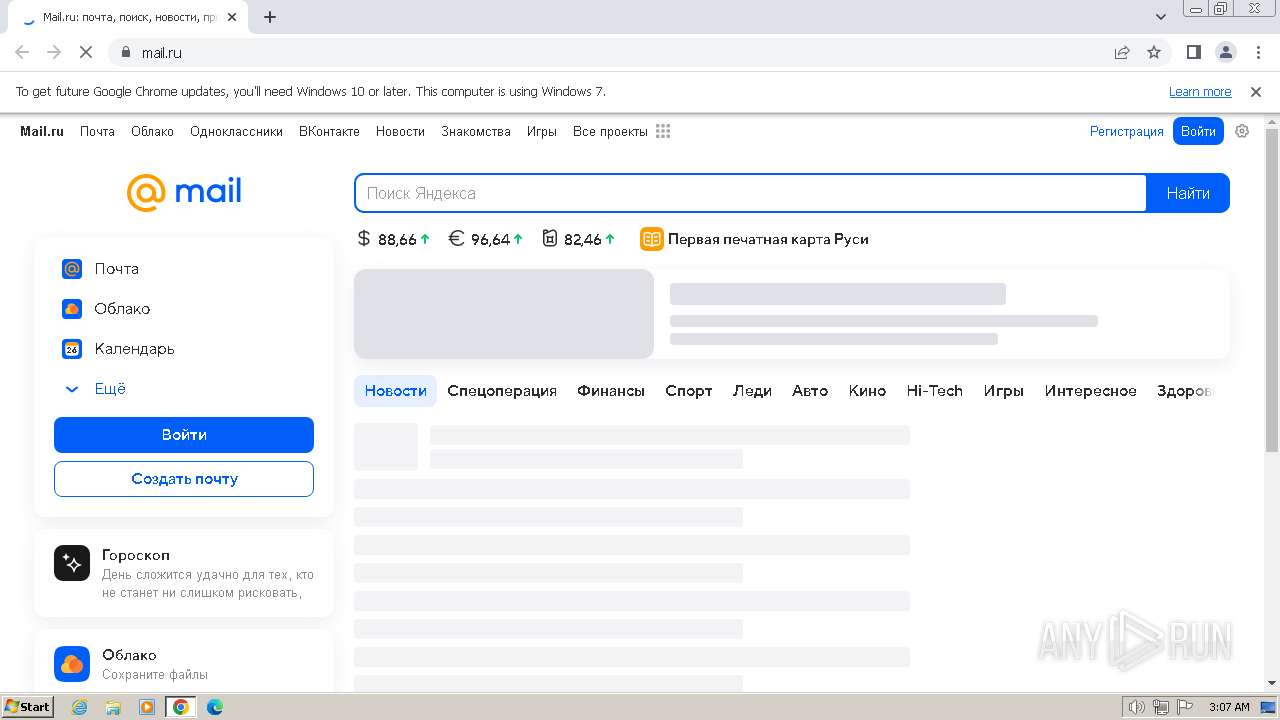The image size is (1280, 720).
Task: Open the Почта sidebar mail icon
Action: (x=72, y=269)
